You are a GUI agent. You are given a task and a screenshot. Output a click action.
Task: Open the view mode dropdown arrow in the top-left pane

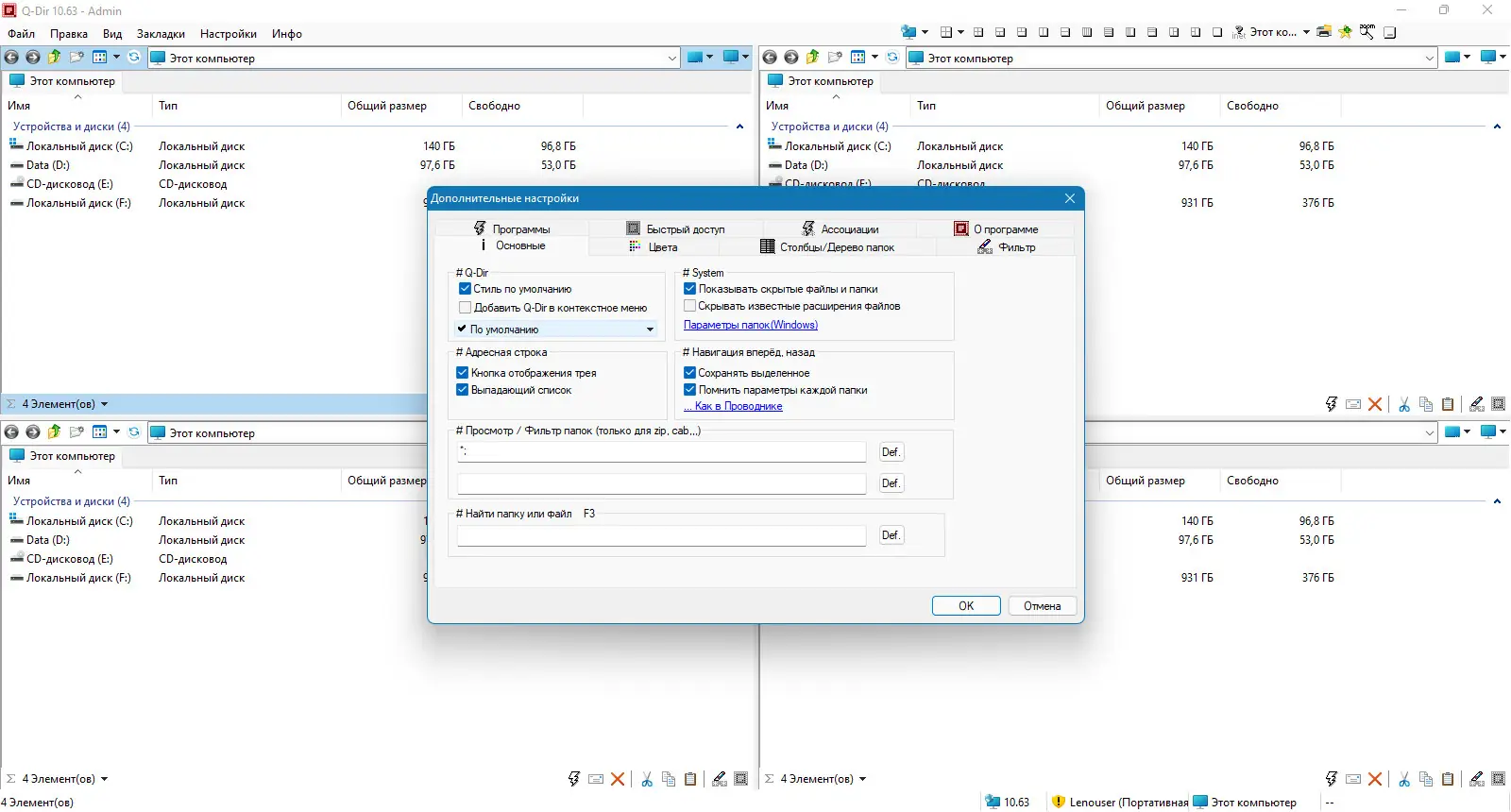[116, 58]
